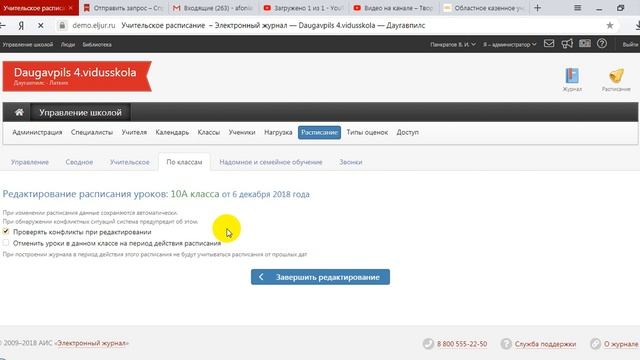Open the Расписание bell icon

click(616, 76)
